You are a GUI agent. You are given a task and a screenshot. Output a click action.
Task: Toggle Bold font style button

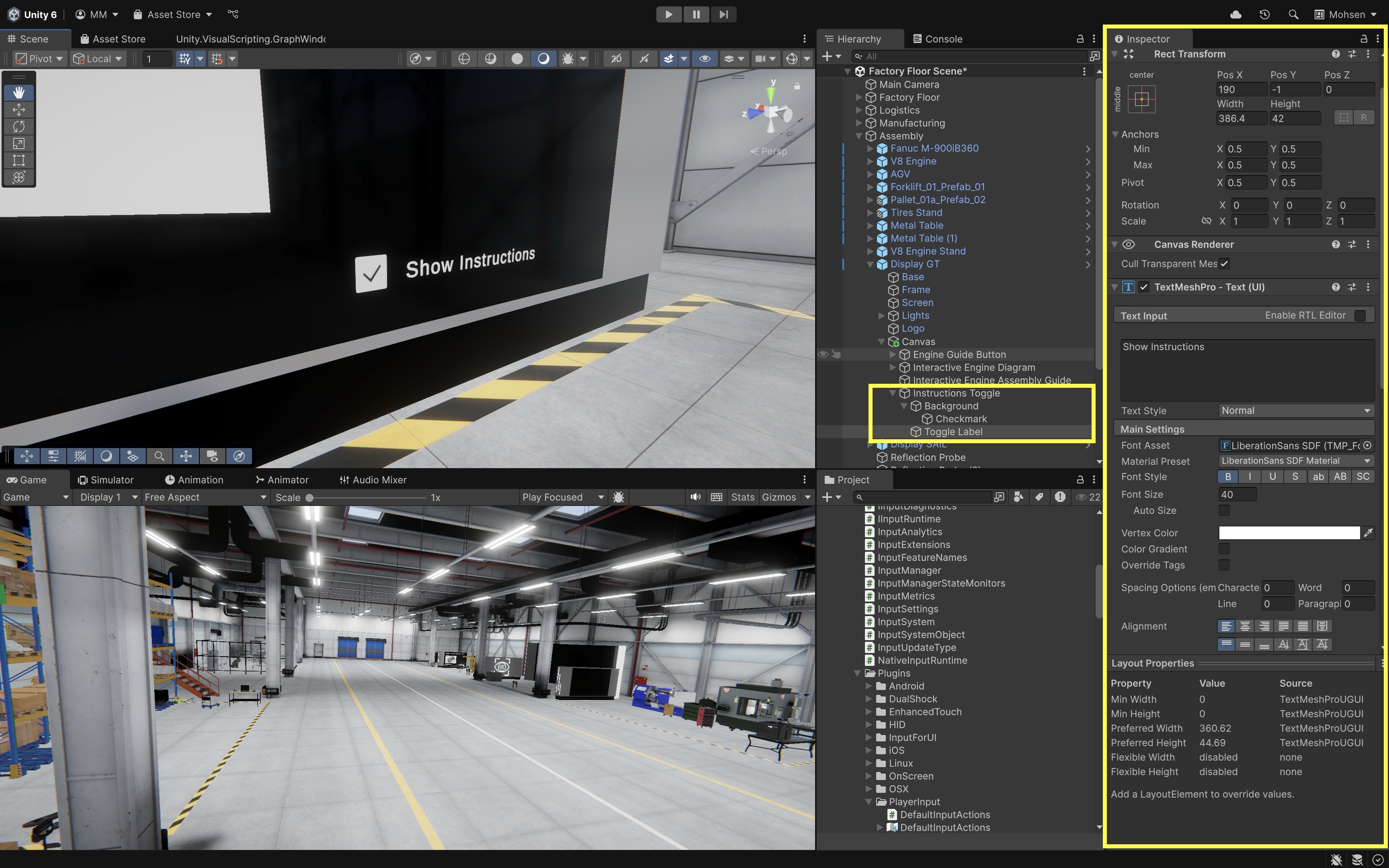tap(1228, 477)
